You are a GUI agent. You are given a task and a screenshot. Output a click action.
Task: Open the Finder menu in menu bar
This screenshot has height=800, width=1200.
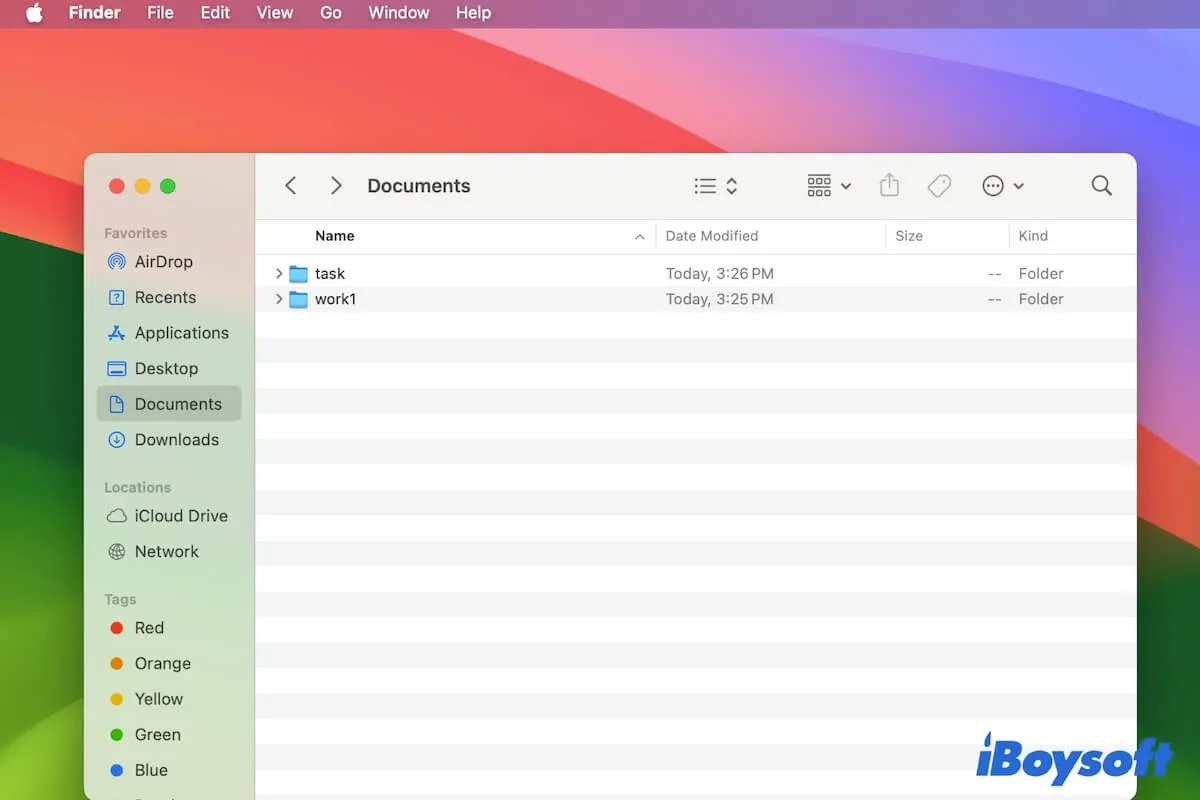tap(94, 13)
